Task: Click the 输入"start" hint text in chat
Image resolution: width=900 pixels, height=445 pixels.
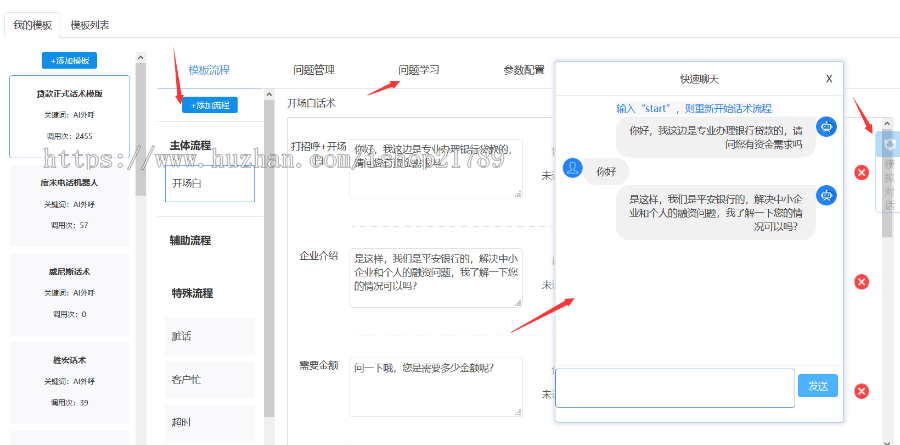Action: [694, 109]
